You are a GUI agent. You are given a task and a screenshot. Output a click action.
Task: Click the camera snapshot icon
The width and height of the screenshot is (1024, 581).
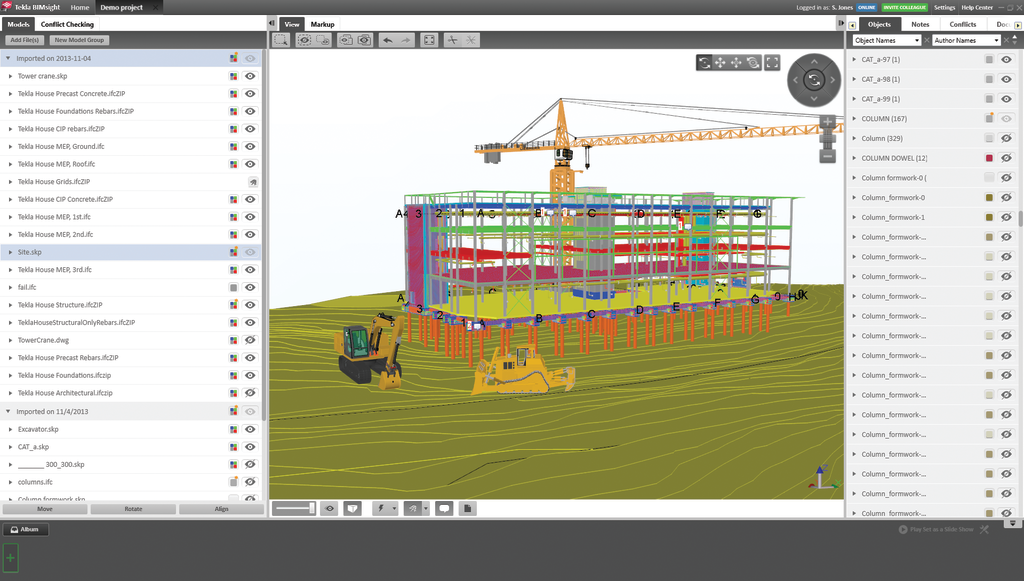[x=364, y=40]
